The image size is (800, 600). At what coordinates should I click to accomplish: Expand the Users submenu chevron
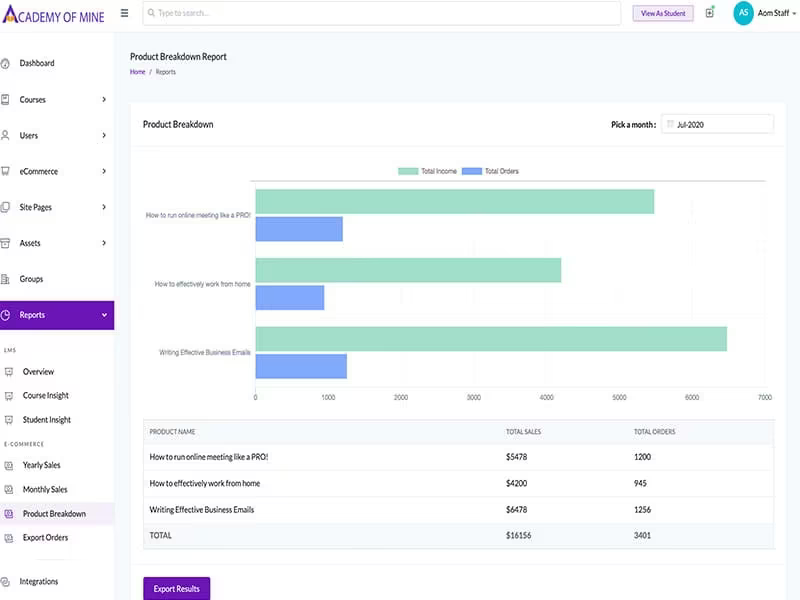point(104,135)
